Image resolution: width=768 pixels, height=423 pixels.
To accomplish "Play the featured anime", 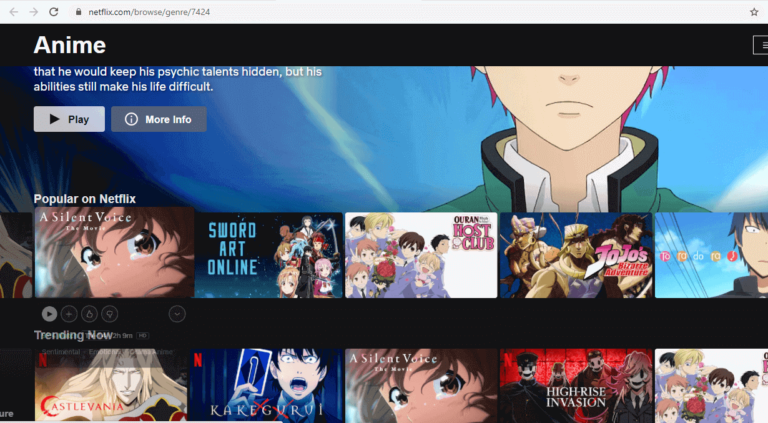I will pyautogui.click(x=69, y=119).
